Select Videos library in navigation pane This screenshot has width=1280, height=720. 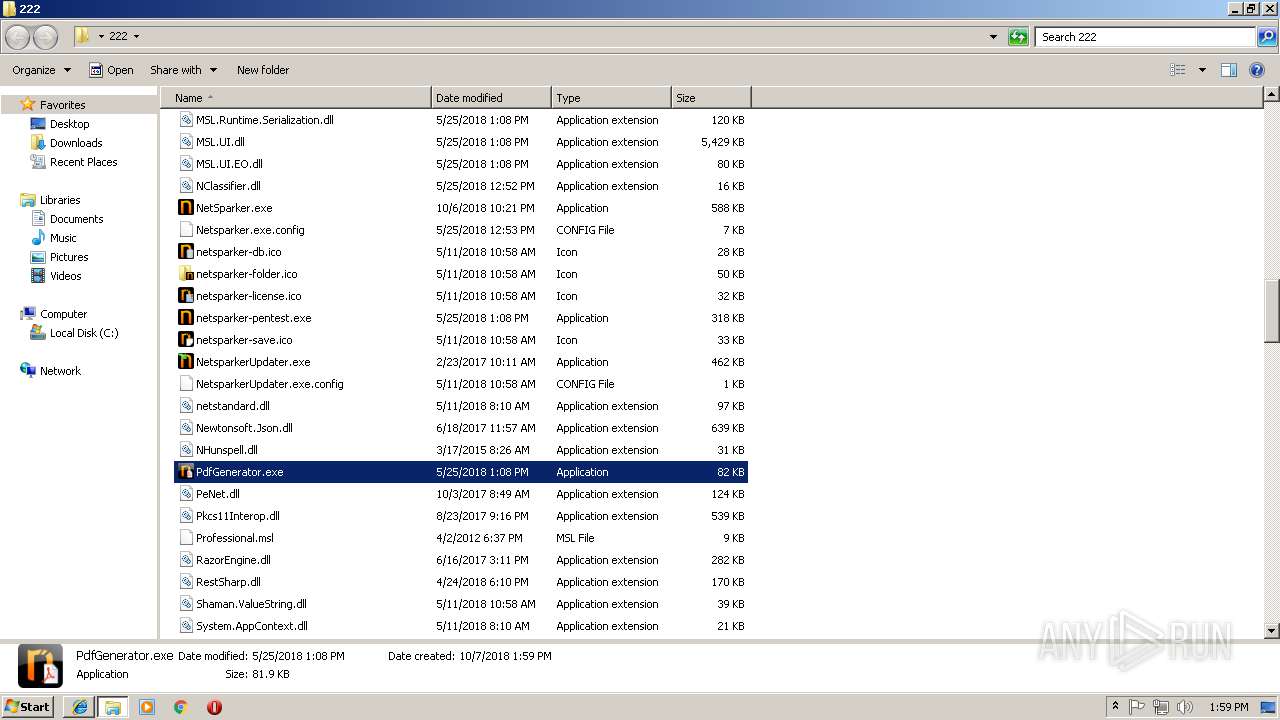point(65,276)
